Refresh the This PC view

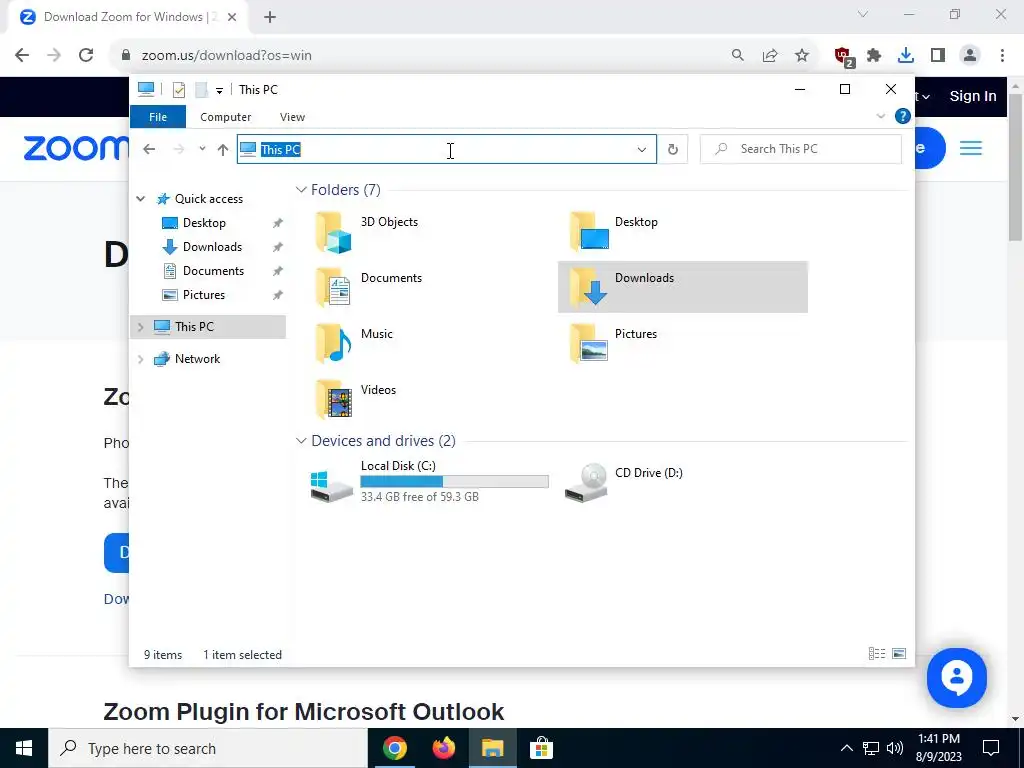click(673, 150)
